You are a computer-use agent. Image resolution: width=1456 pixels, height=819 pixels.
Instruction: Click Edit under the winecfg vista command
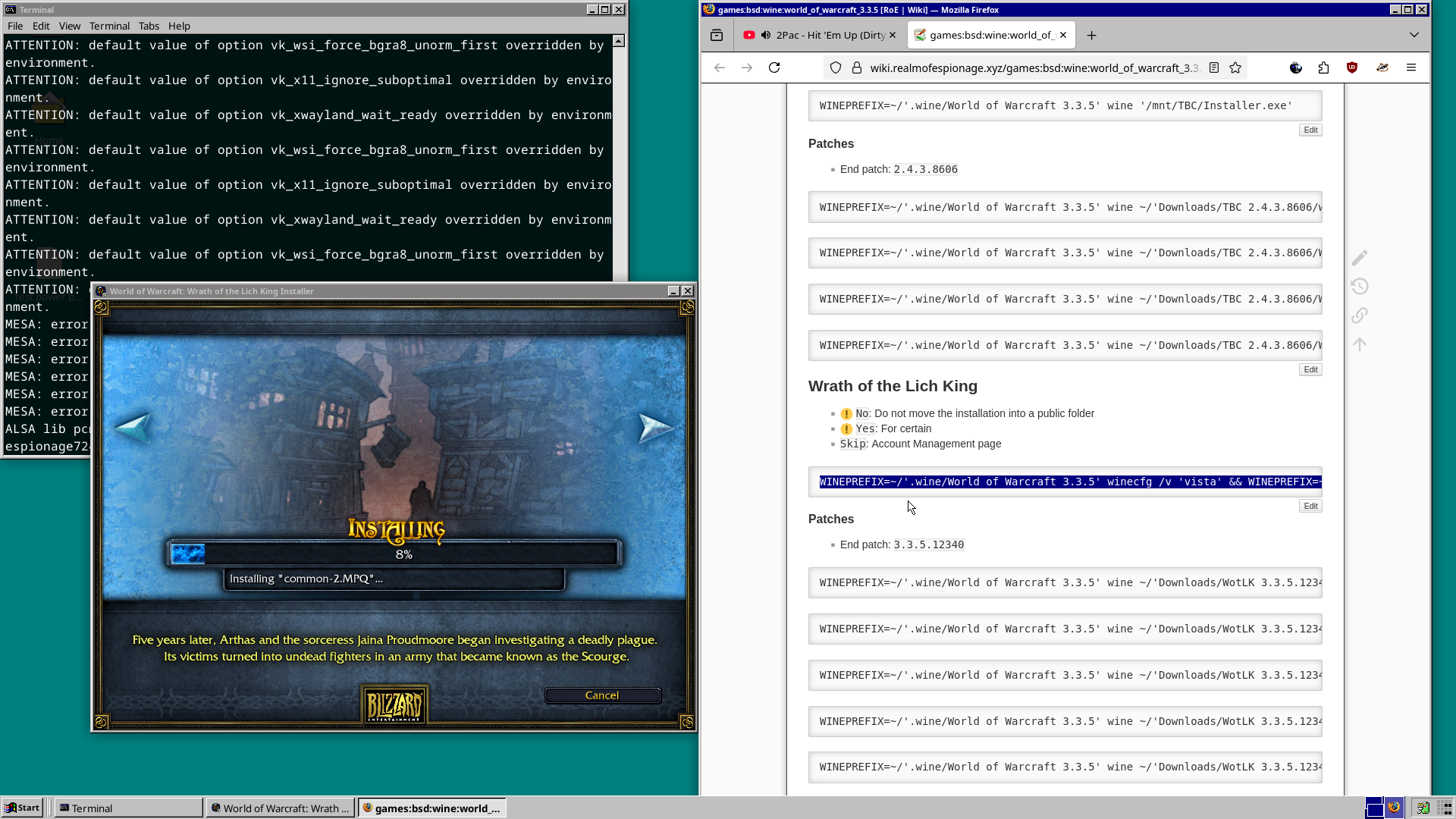(1310, 506)
